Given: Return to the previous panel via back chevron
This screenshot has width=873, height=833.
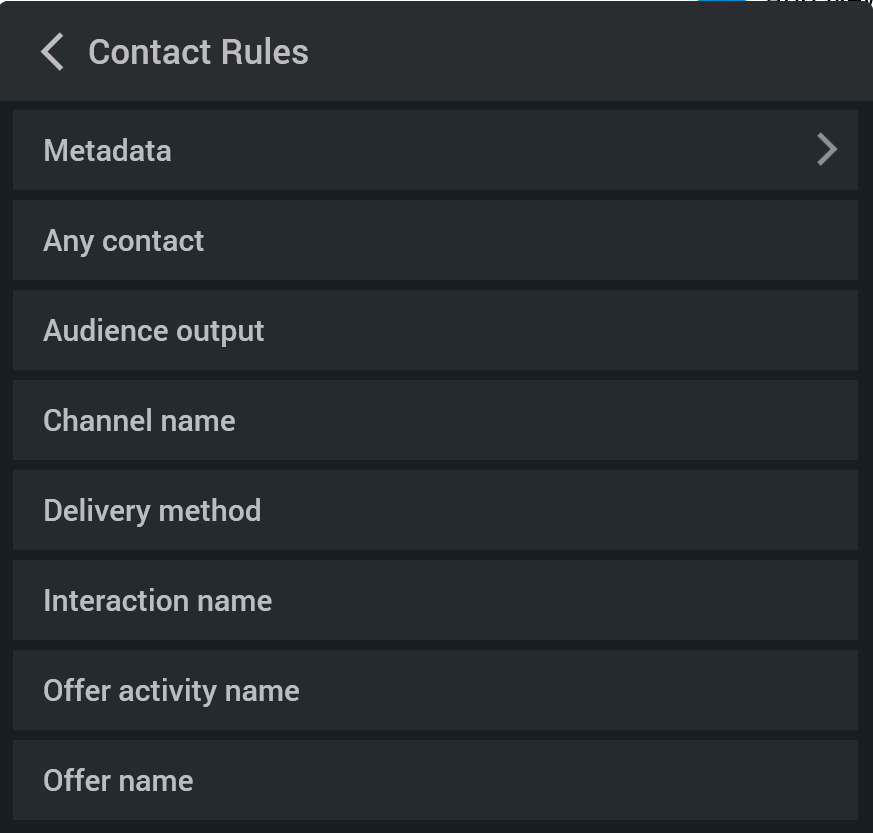Looking at the screenshot, I should click(x=53, y=52).
